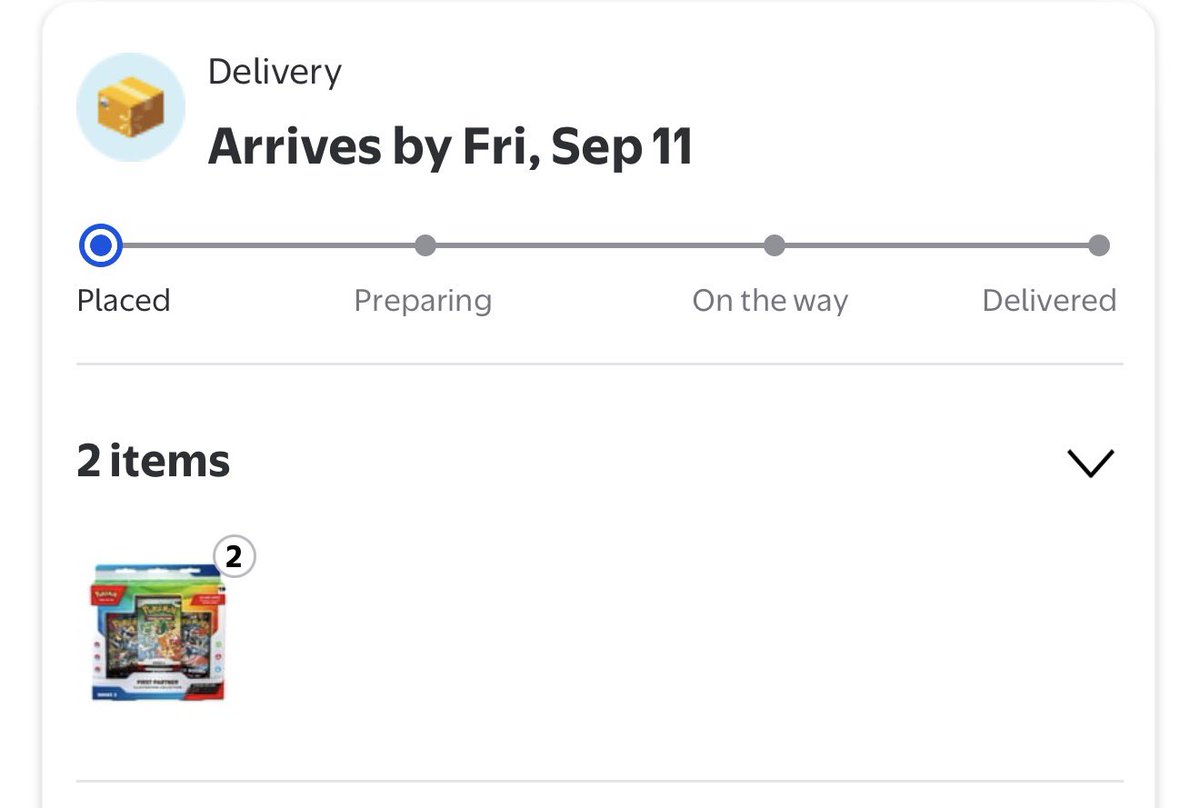The height and width of the screenshot is (808, 1200).
Task: Click the 2 items heading
Action: (x=154, y=461)
